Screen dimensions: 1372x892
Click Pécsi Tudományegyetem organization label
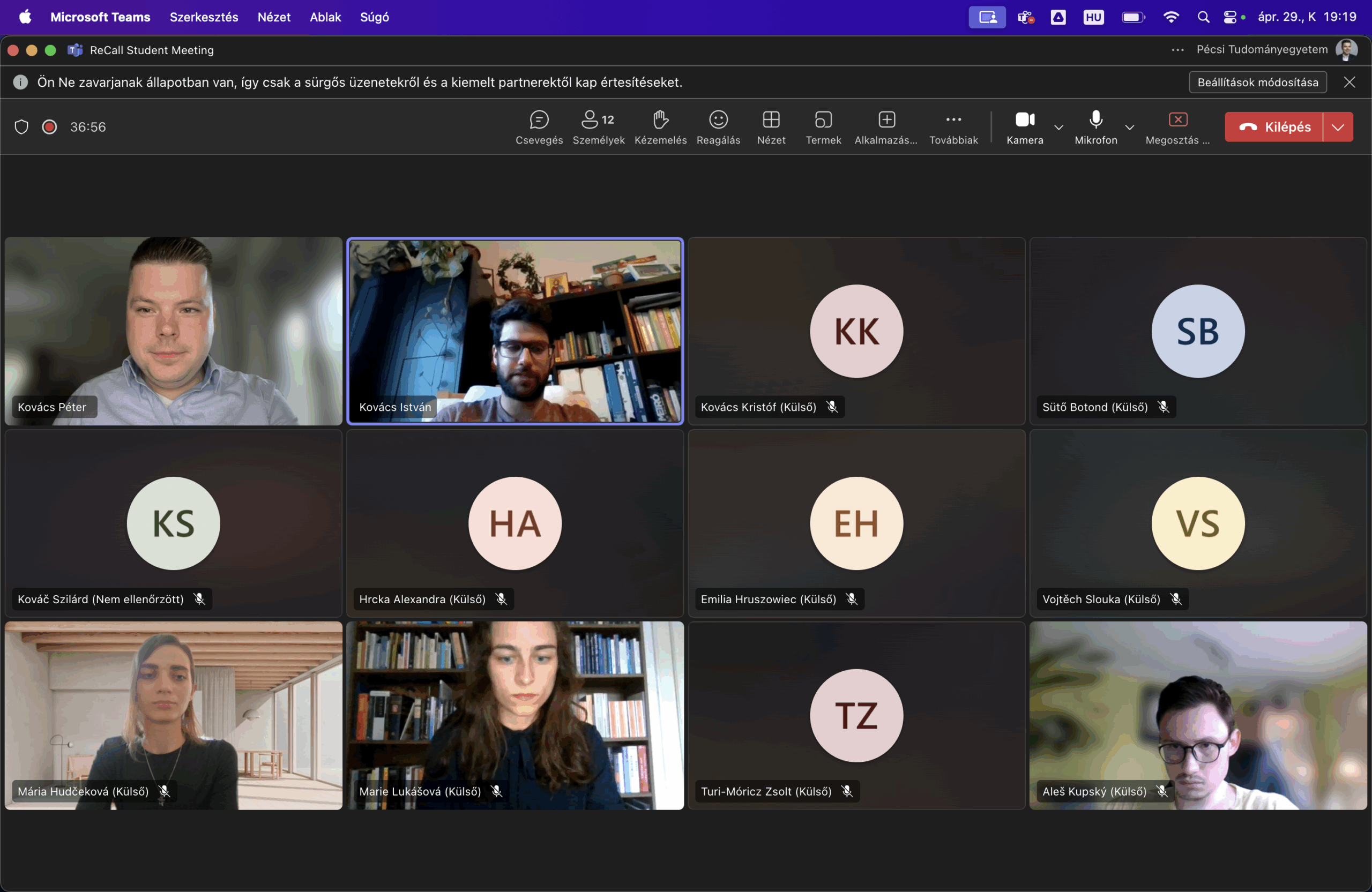(1262, 49)
